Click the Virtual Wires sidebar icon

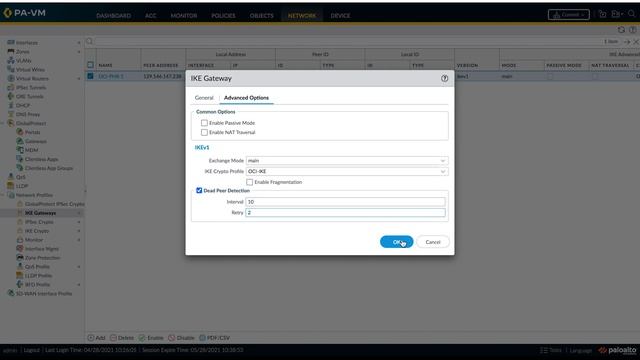coord(11,69)
